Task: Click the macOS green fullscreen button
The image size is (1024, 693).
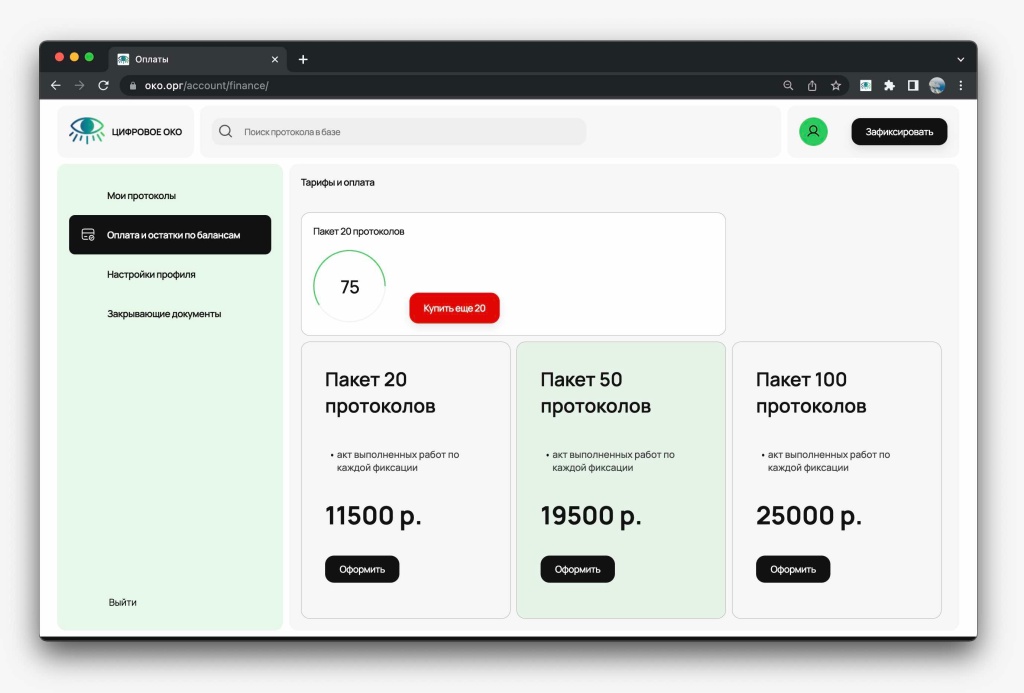Action: point(89,57)
